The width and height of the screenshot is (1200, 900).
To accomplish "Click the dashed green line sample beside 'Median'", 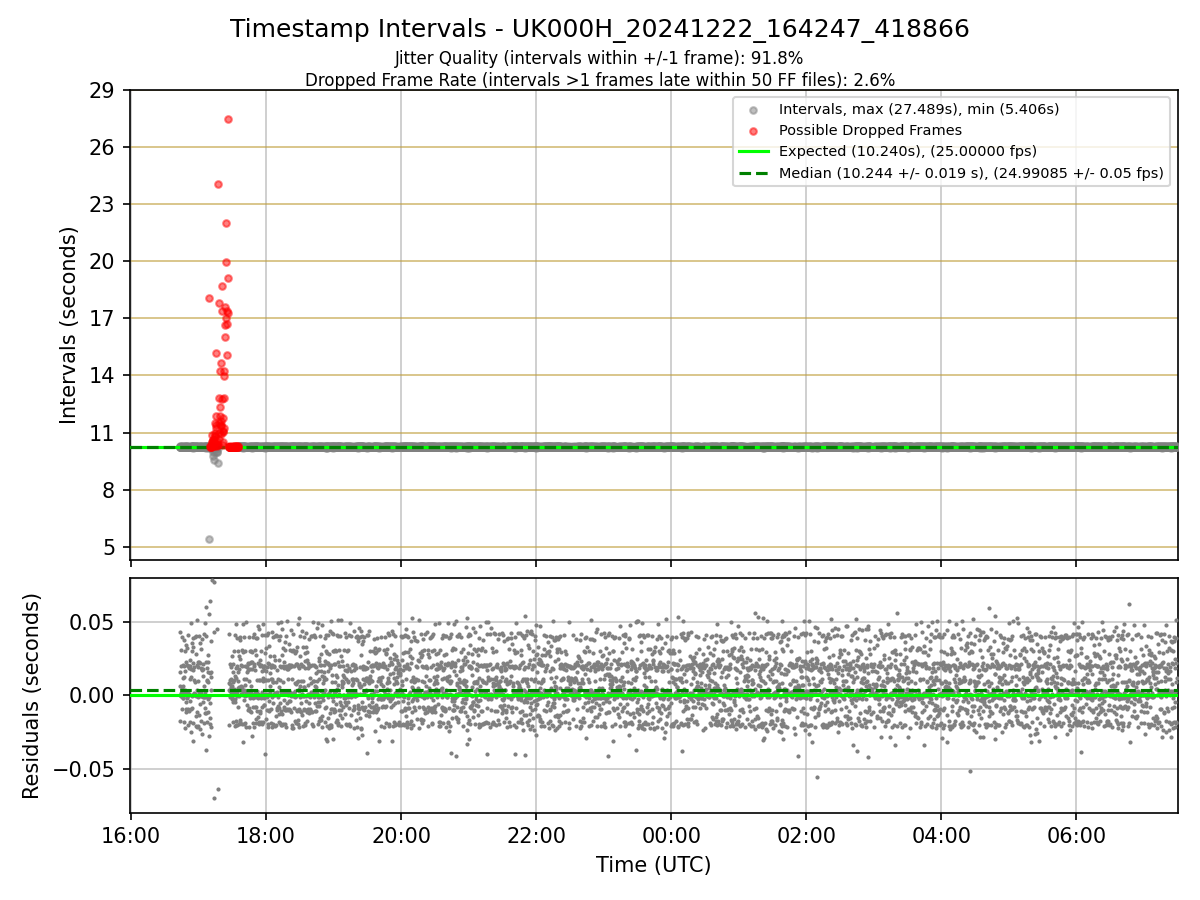I will point(753,173).
